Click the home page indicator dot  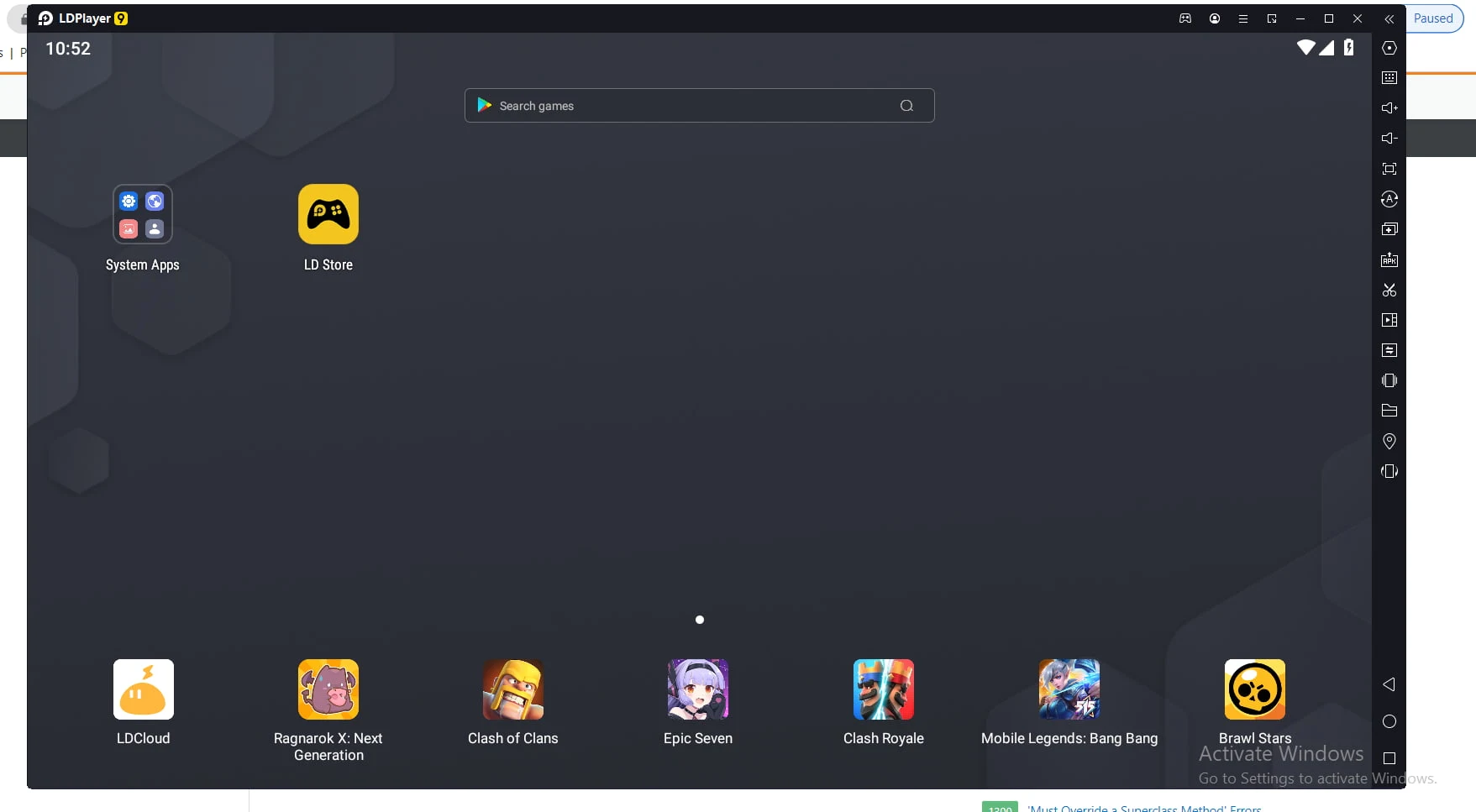click(700, 620)
